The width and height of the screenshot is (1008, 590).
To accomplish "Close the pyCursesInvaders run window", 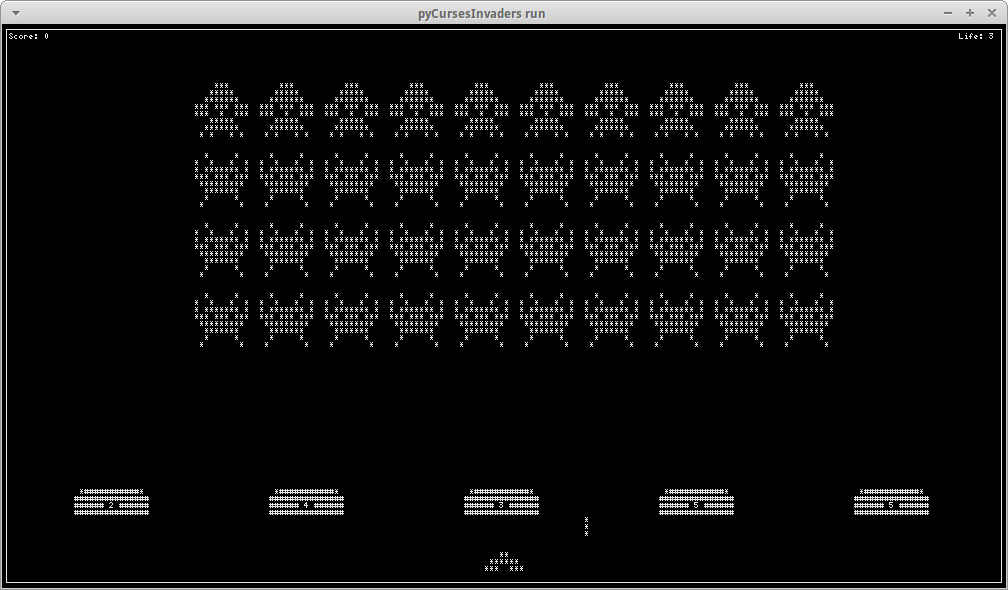I will tap(991, 13).
